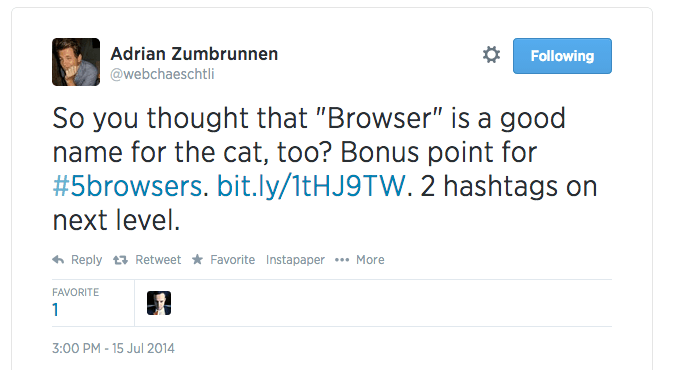This screenshot has height=370, width=674.
Task: Open the #5browsers hashtag
Action: tap(127, 186)
